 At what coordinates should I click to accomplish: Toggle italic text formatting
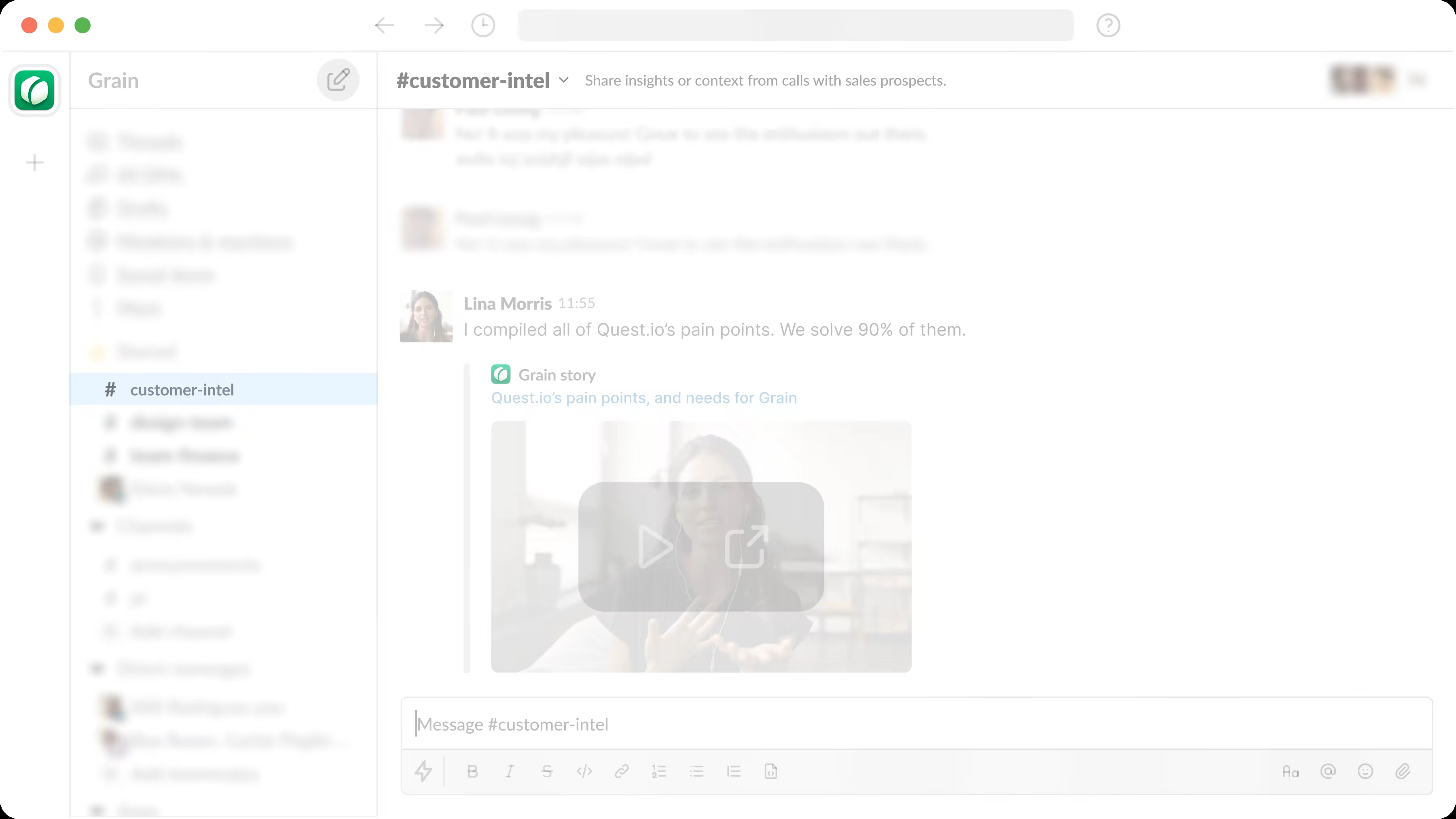510,772
